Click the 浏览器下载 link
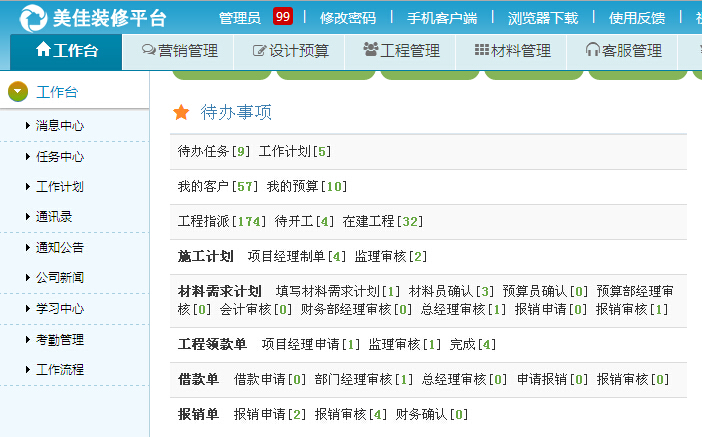702x437 pixels. coord(542,18)
